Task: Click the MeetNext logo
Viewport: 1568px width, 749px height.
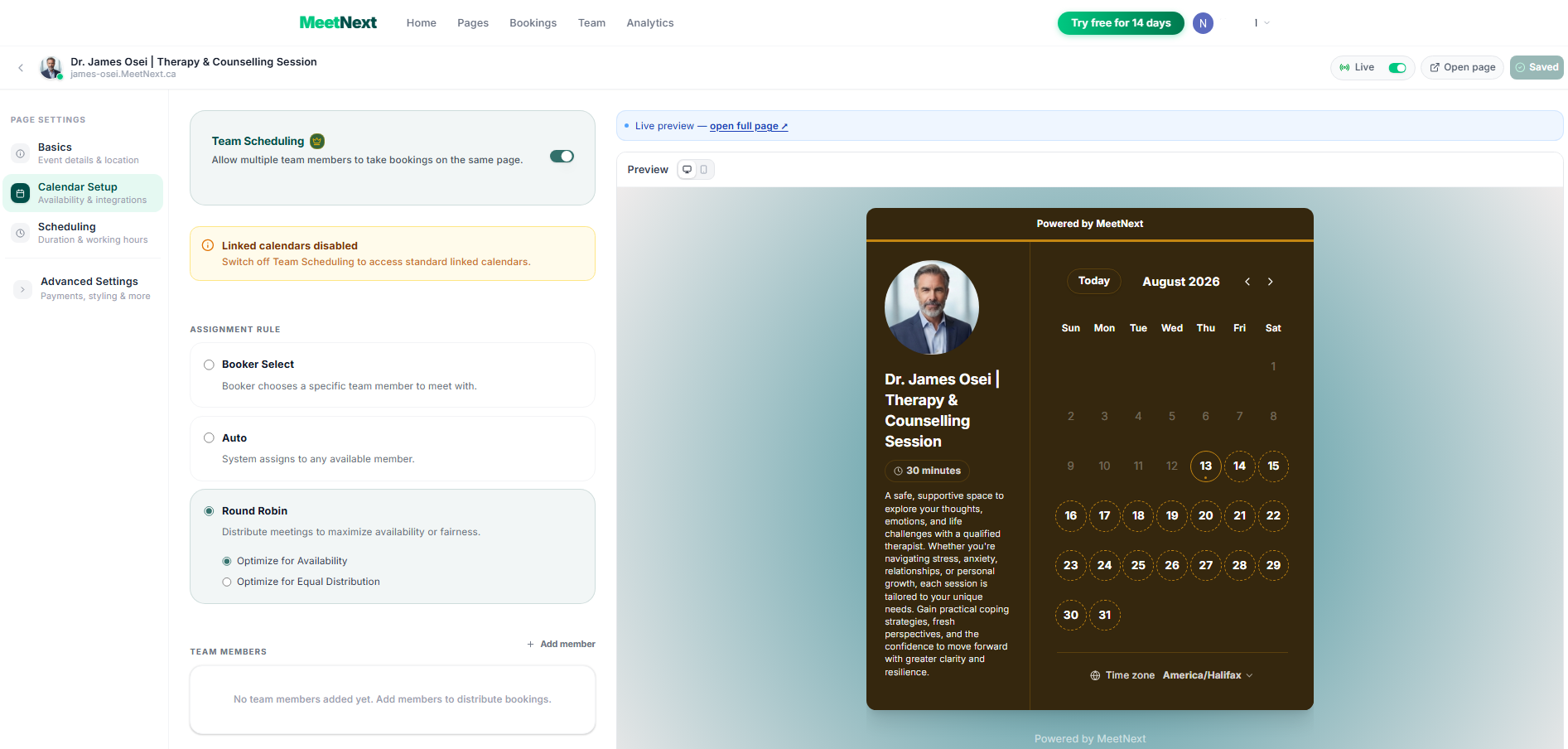Action: (338, 23)
